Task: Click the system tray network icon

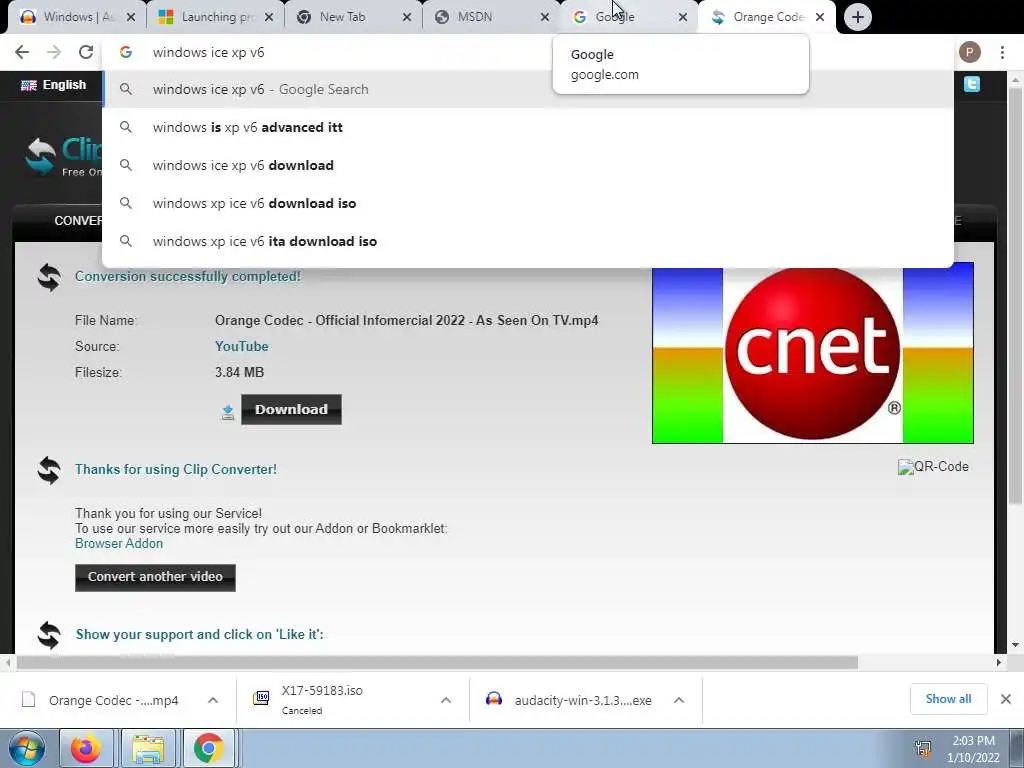Action: tap(923, 748)
